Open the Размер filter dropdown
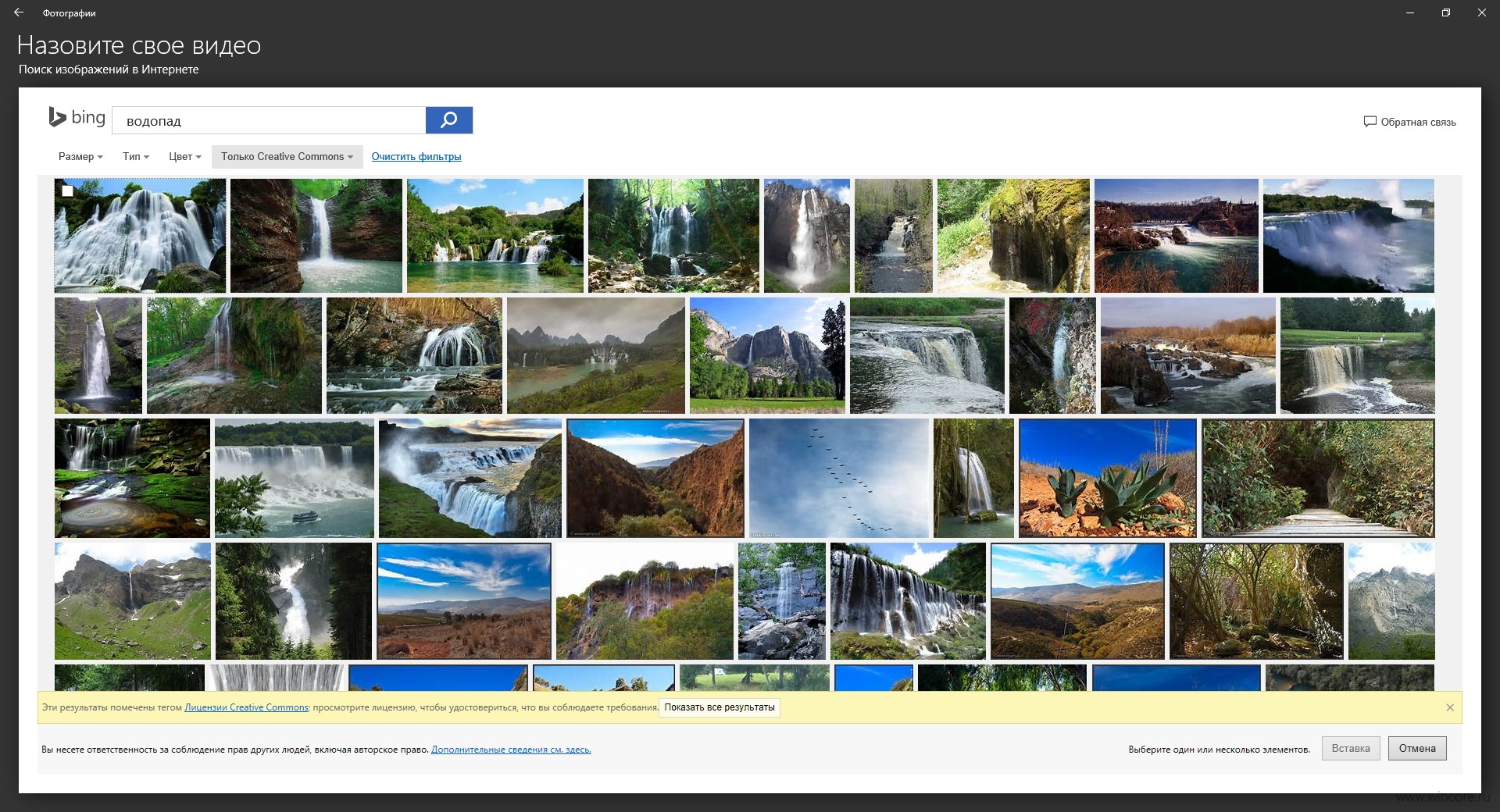The image size is (1500, 812). 80,156
